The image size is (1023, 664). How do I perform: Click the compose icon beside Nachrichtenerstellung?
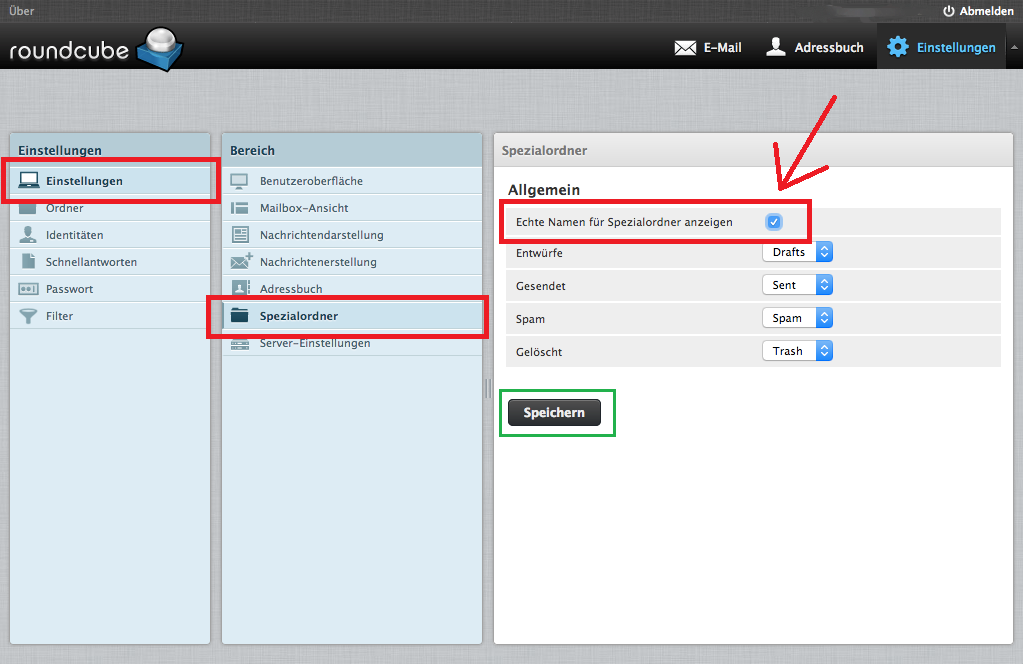point(241,261)
